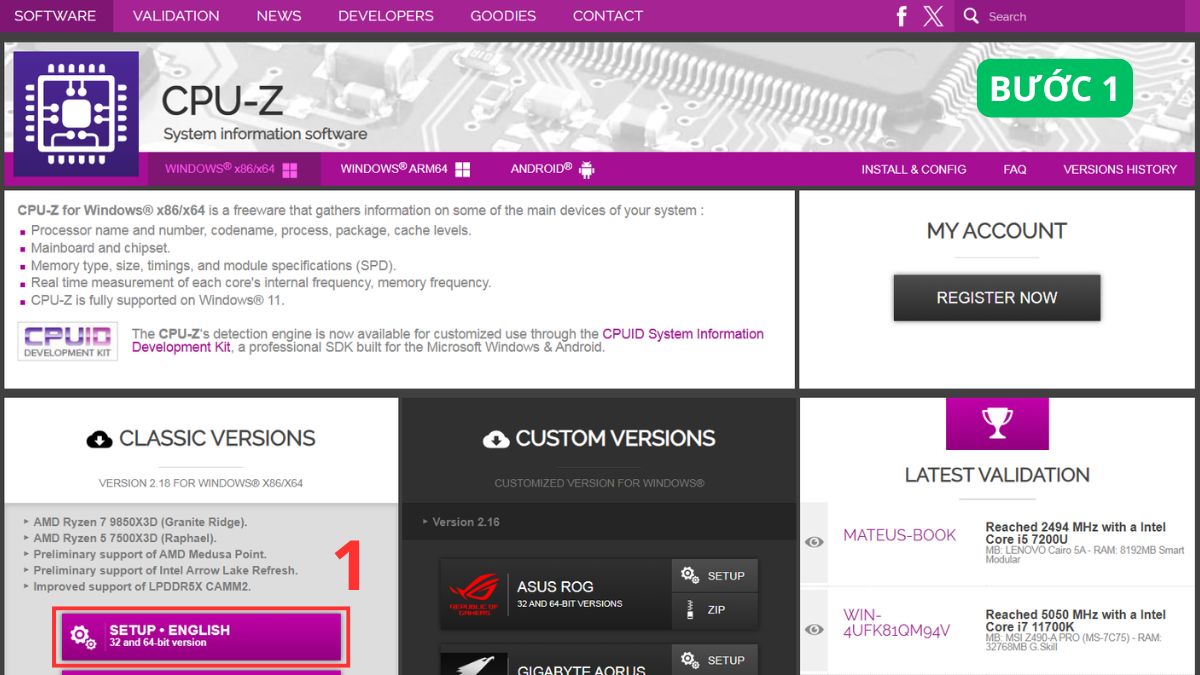Click eye icon next to MATEUS-BOOK
Image resolution: width=1200 pixels, height=675 pixels.
(x=814, y=542)
